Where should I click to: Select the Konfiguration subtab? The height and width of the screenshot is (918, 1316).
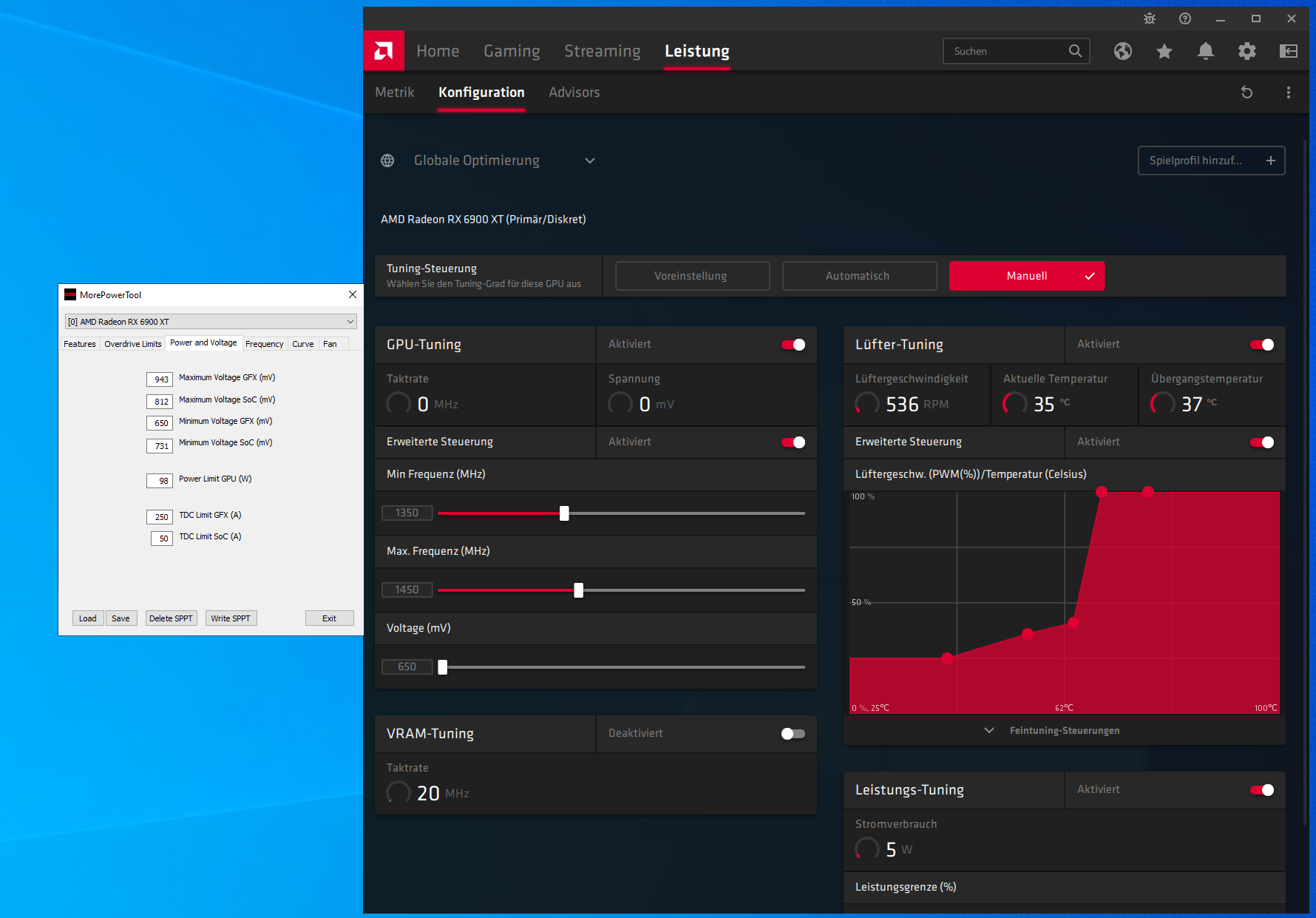pos(481,92)
